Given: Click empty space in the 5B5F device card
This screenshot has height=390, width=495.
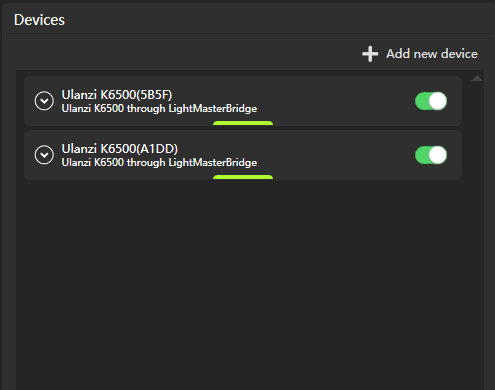Looking at the screenshot, I should click(333, 101).
